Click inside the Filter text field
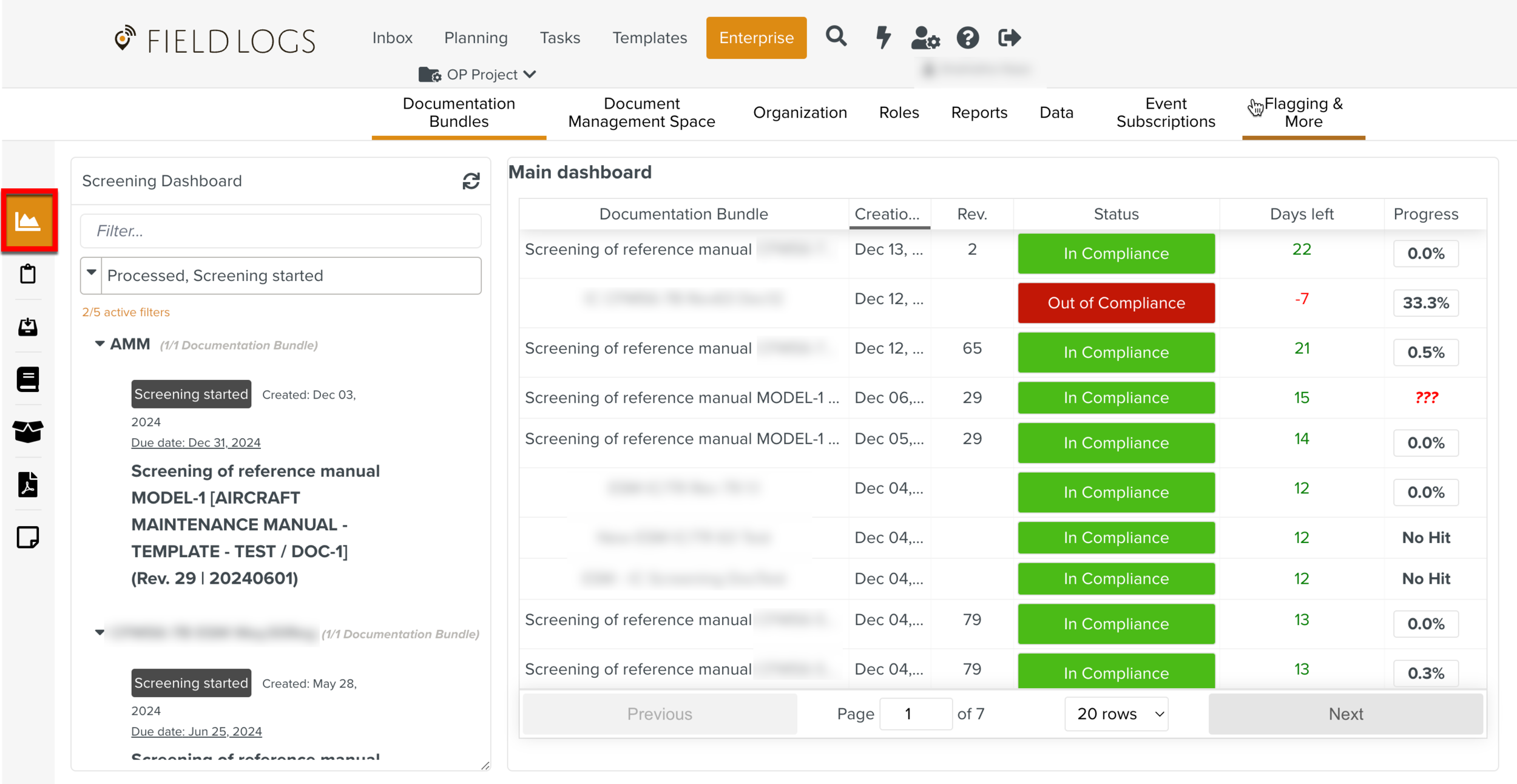The image size is (1517, 784). coord(280,230)
